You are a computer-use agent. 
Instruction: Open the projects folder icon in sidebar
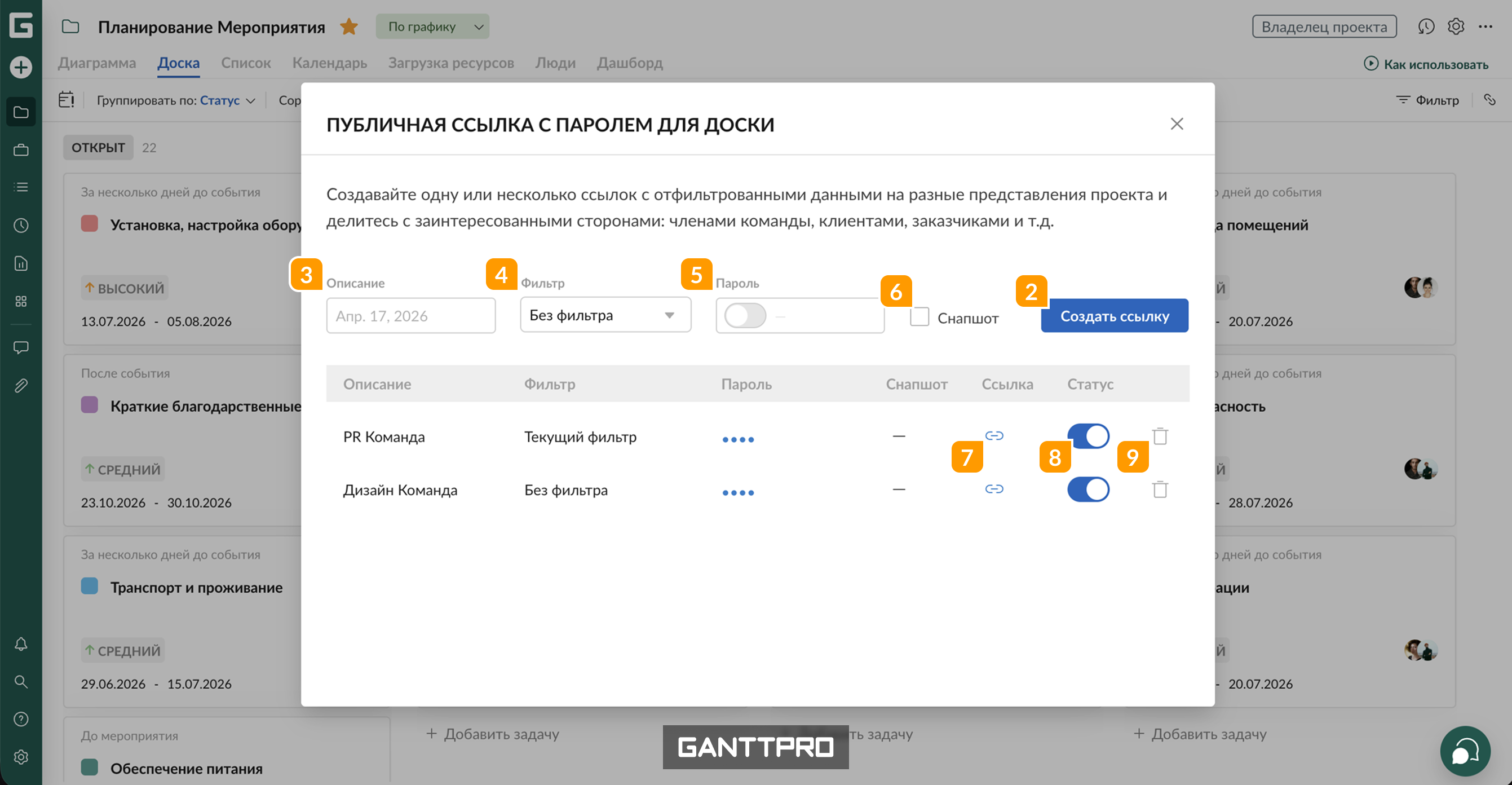click(21, 112)
